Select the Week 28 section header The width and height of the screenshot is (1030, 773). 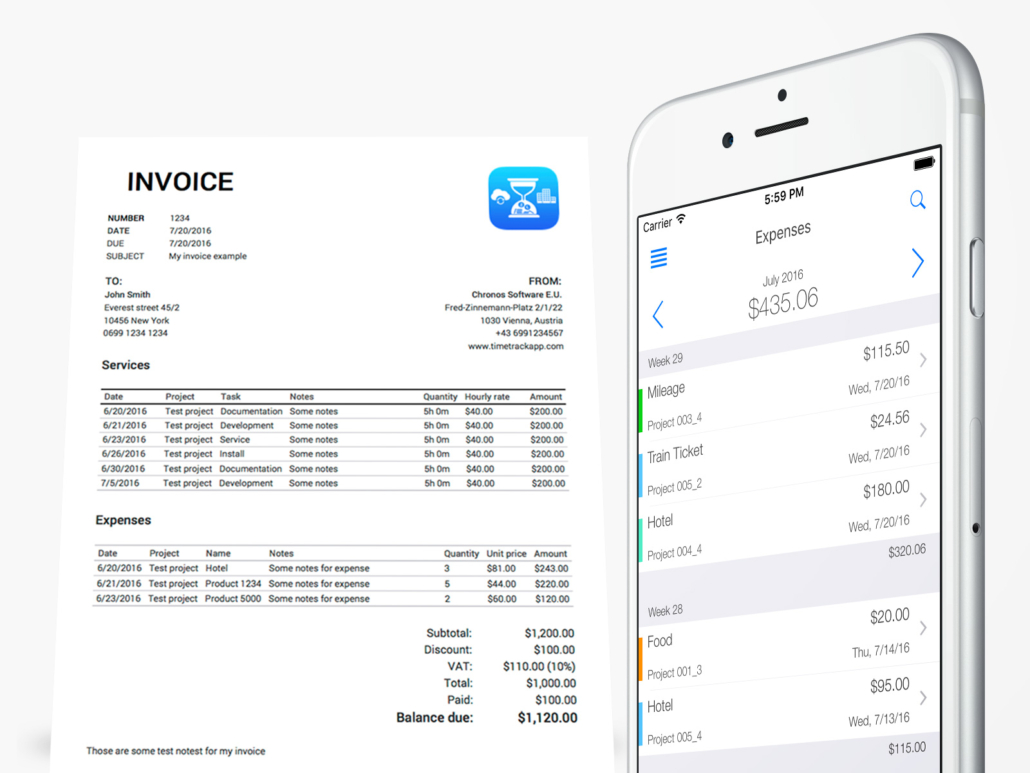click(x=666, y=611)
